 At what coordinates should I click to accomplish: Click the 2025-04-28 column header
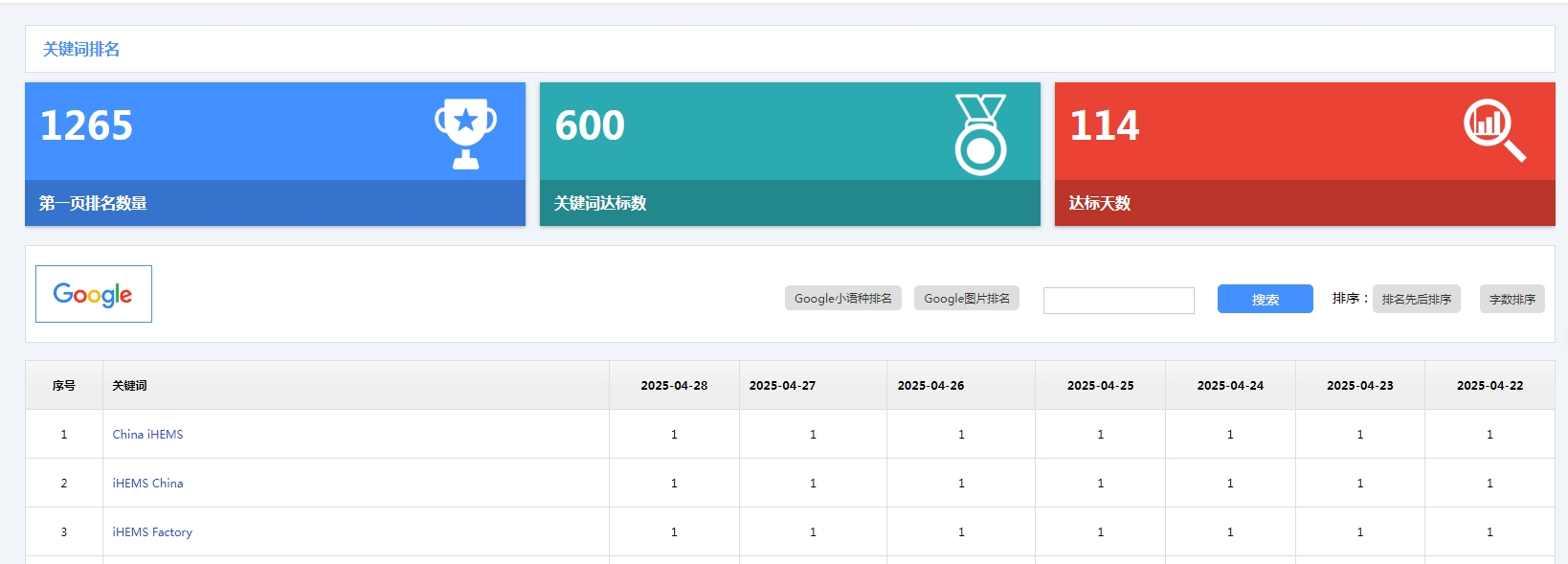tap(674, 386)
